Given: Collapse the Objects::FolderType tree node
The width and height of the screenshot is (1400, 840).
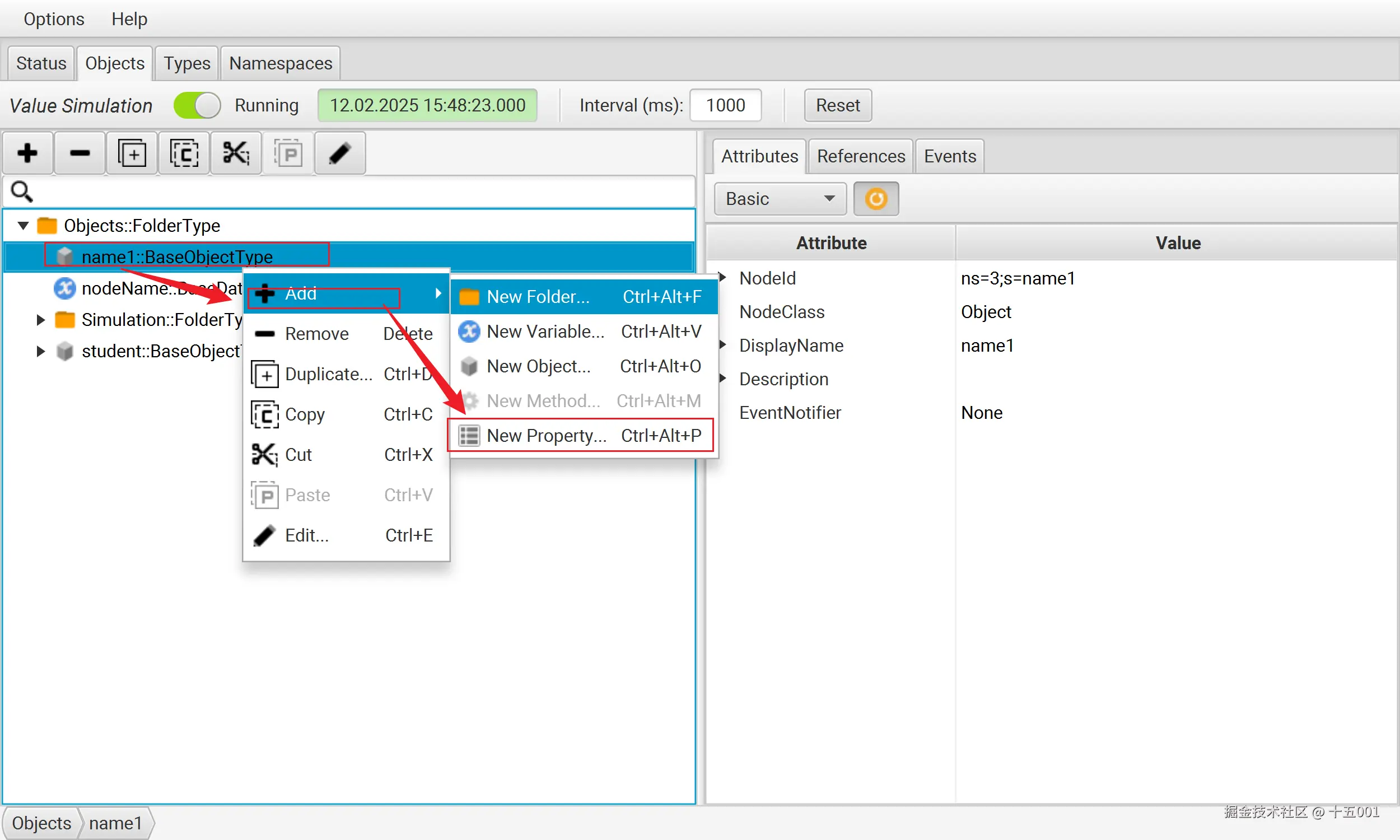Looking at the screenshot, I should pyautogui.click(x=23, y=226).
